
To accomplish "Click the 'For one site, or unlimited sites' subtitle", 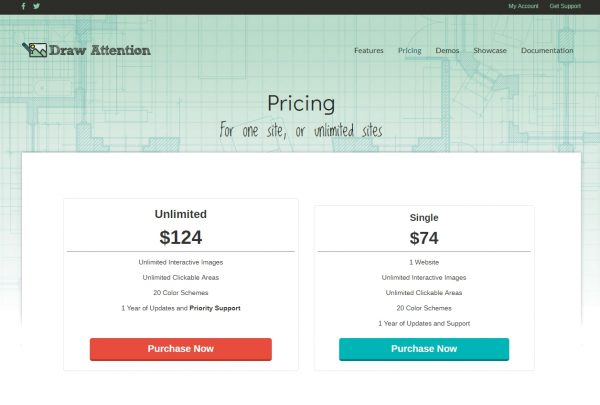I will (301, 131).
